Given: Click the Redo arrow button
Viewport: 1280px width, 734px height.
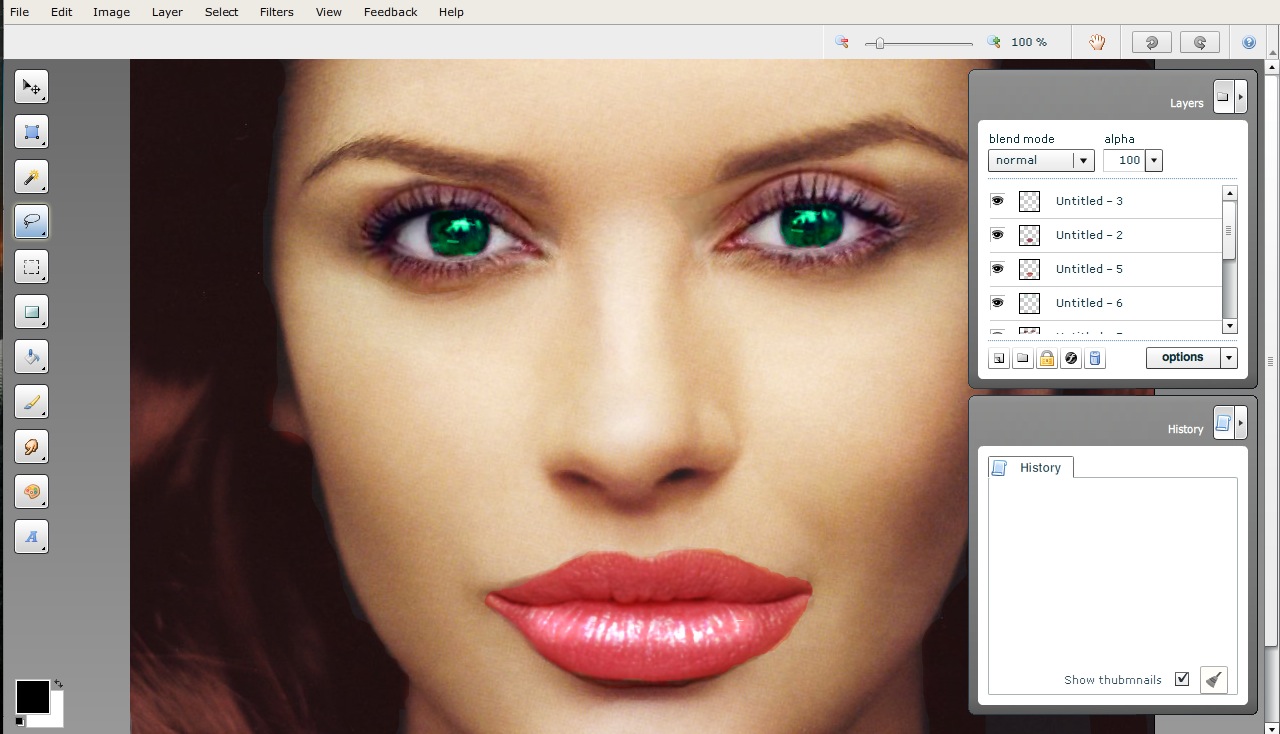Looking at the screenshot, I should coord(1200,42).
